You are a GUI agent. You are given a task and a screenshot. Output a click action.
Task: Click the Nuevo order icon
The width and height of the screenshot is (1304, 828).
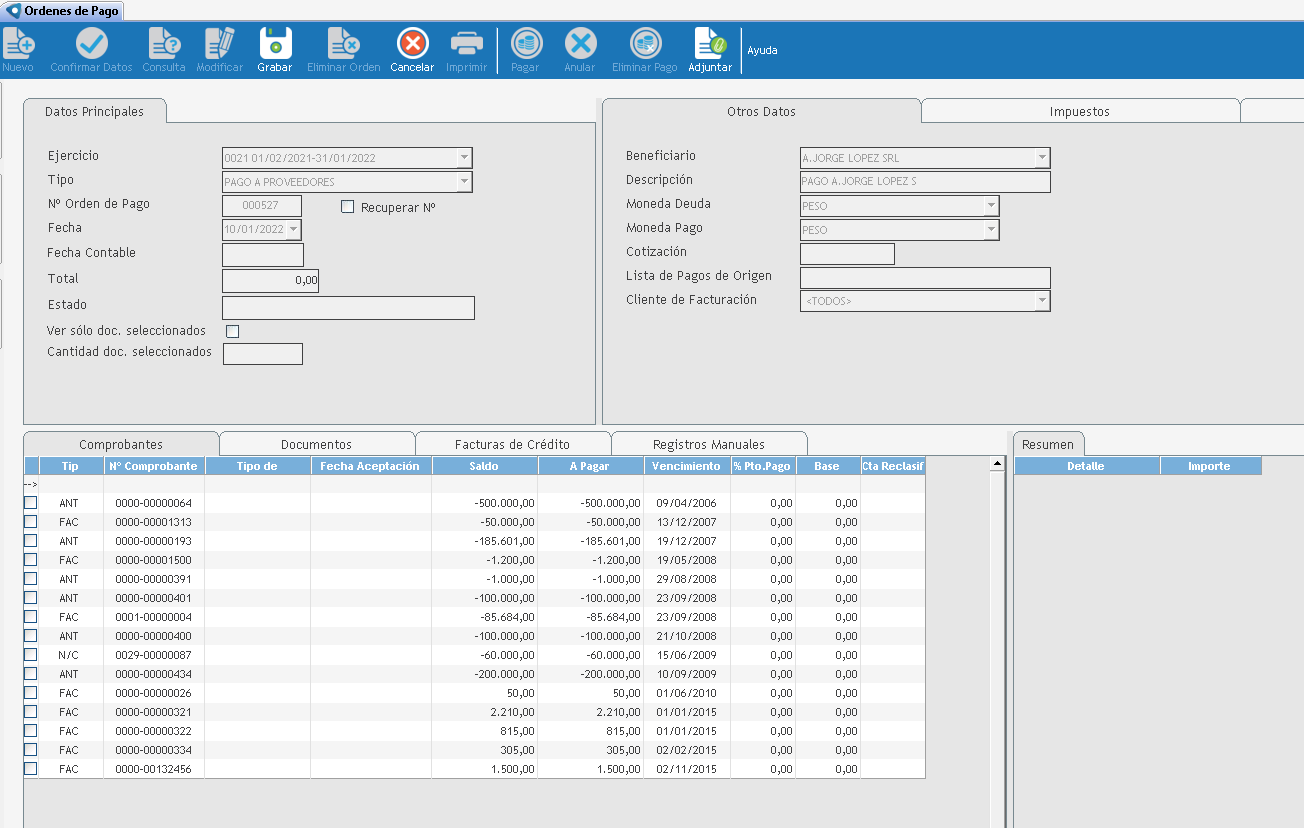(x=18, y=44)
